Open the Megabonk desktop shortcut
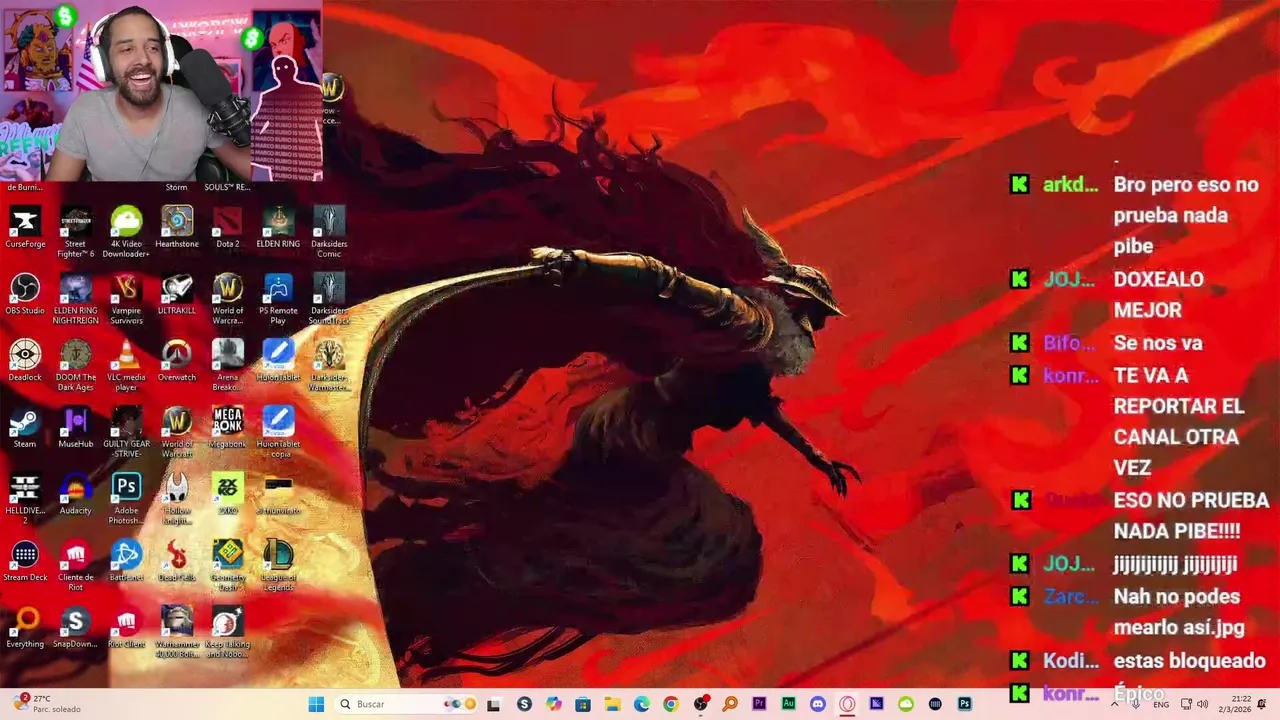 pos(228,428)
